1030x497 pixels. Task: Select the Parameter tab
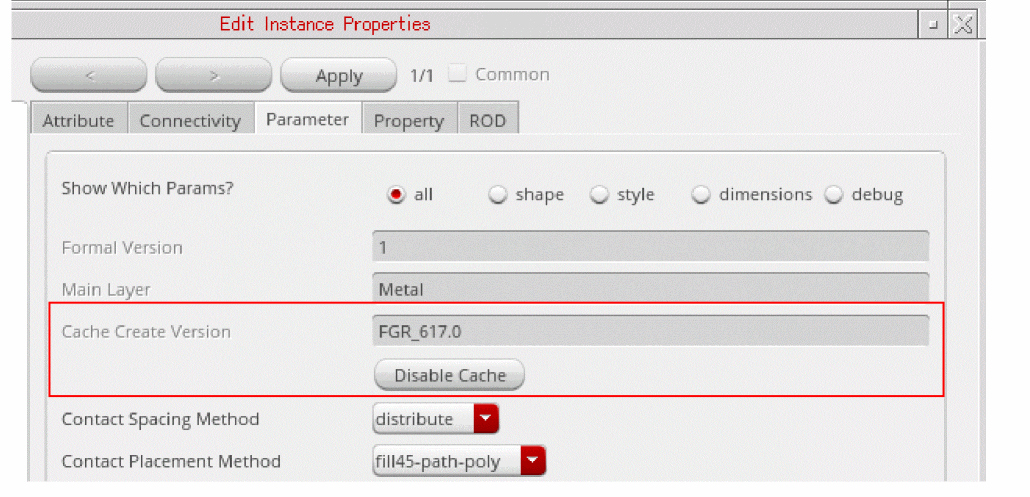(x=307, y=119)
